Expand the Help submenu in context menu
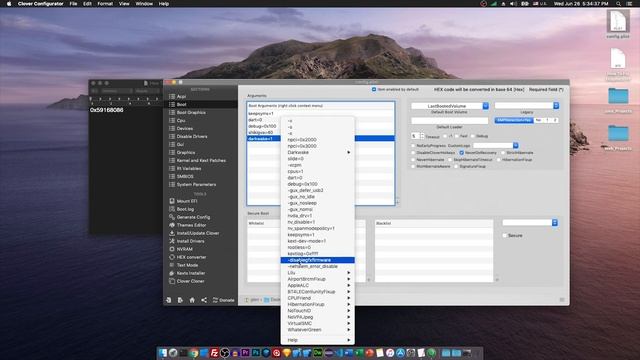Image resolution: width=640 pixels, height=360 pixels. coord(318,340)
